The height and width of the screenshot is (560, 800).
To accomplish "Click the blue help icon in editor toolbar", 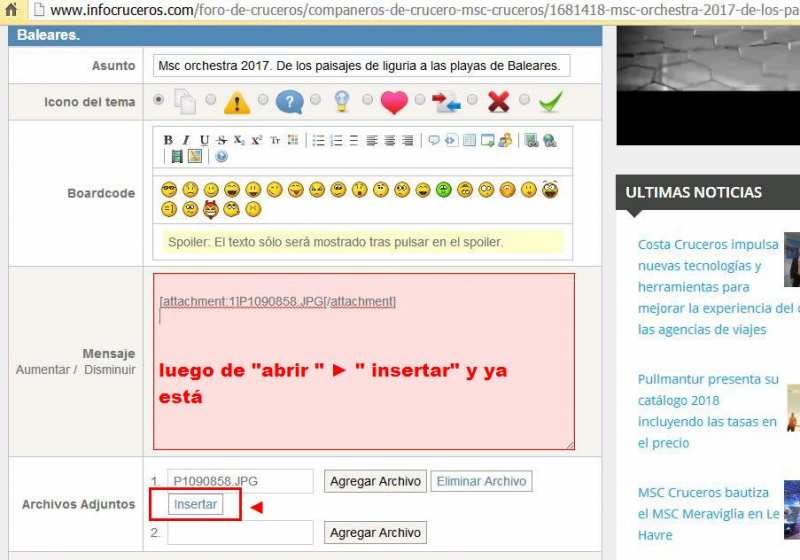I will (x=221, y=156).
